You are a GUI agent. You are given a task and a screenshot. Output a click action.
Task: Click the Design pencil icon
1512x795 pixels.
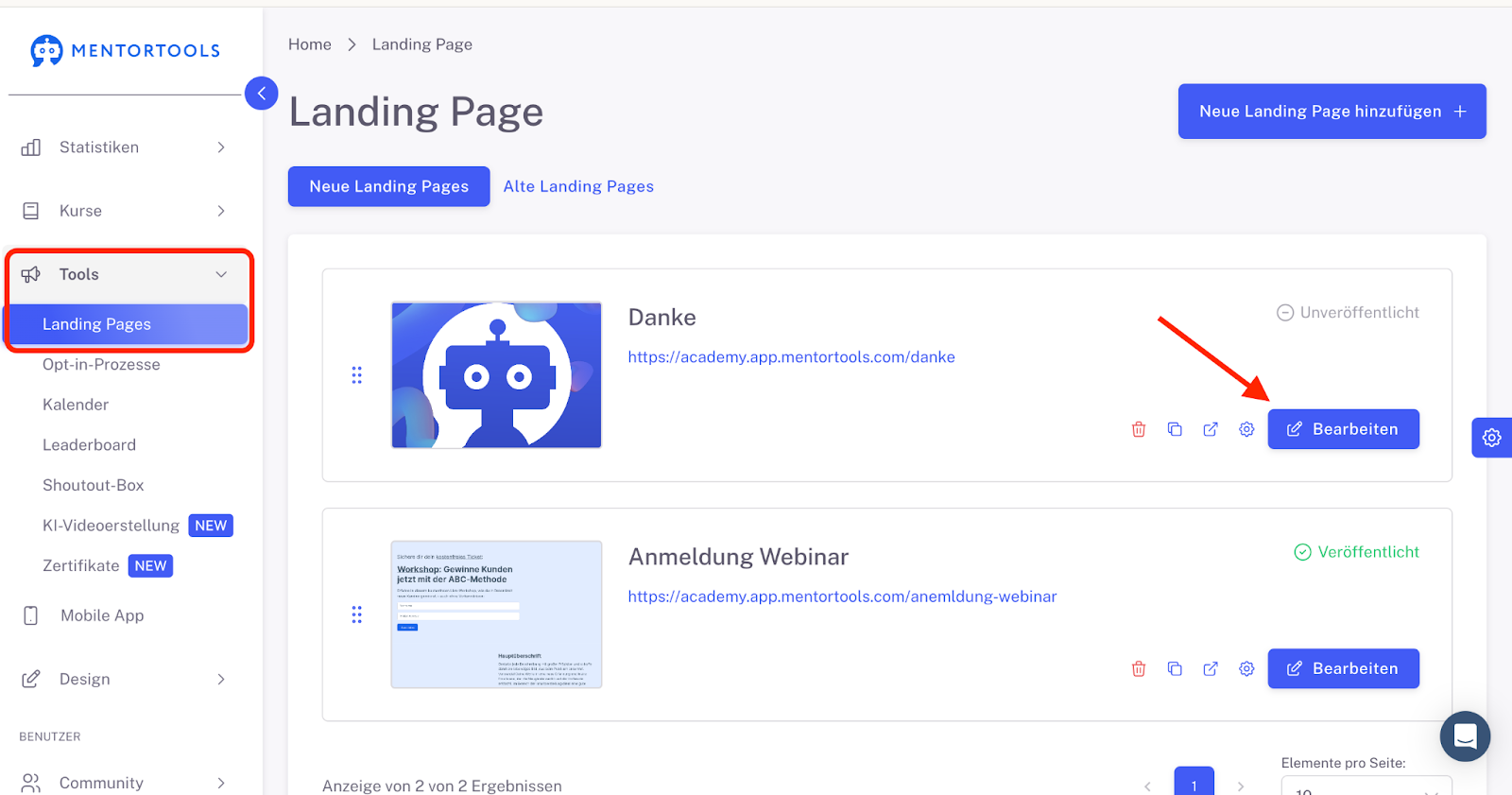coord(31,679)
